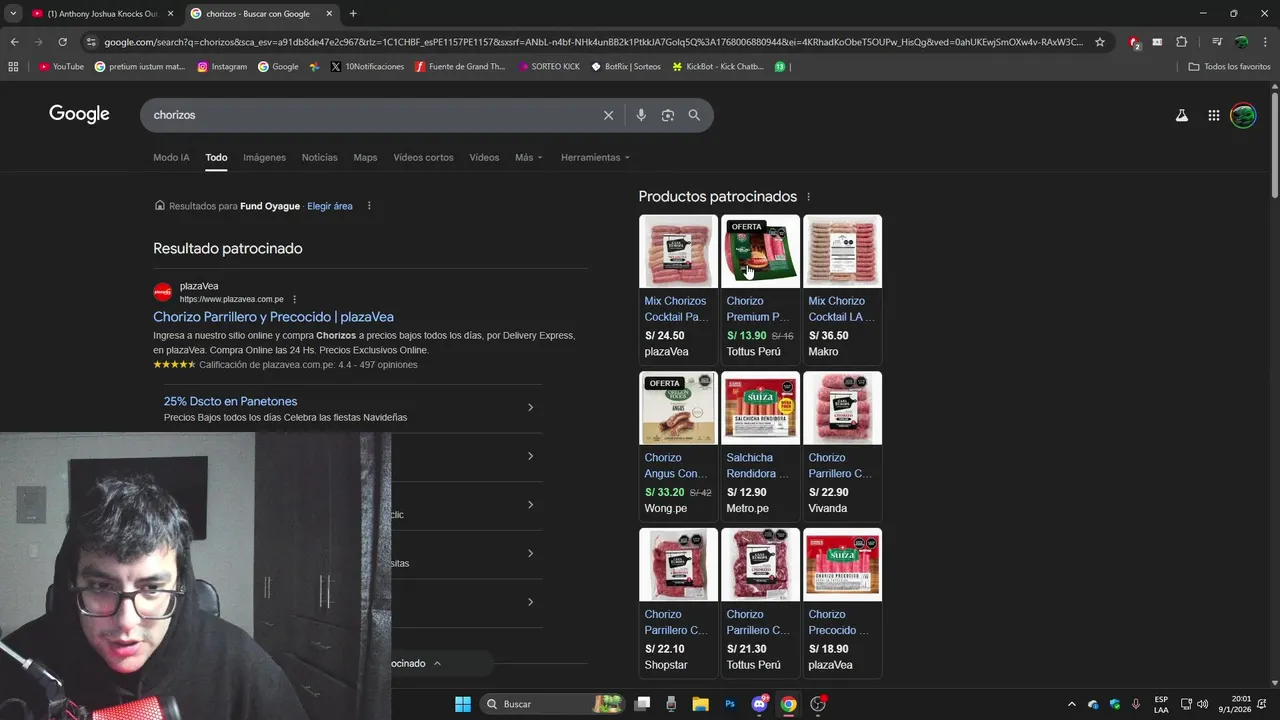Open the SORTEO KICK bookmark

[549, 67]
